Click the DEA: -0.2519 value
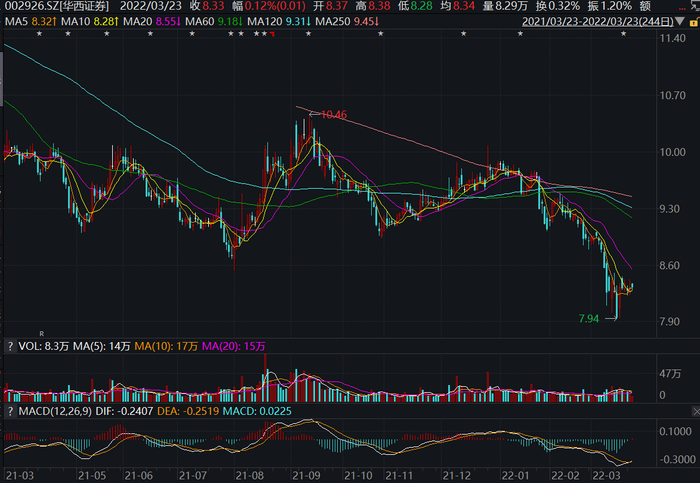Image resolution: width=700 pixels, height=483 pixels. click(x=188, y=411)
